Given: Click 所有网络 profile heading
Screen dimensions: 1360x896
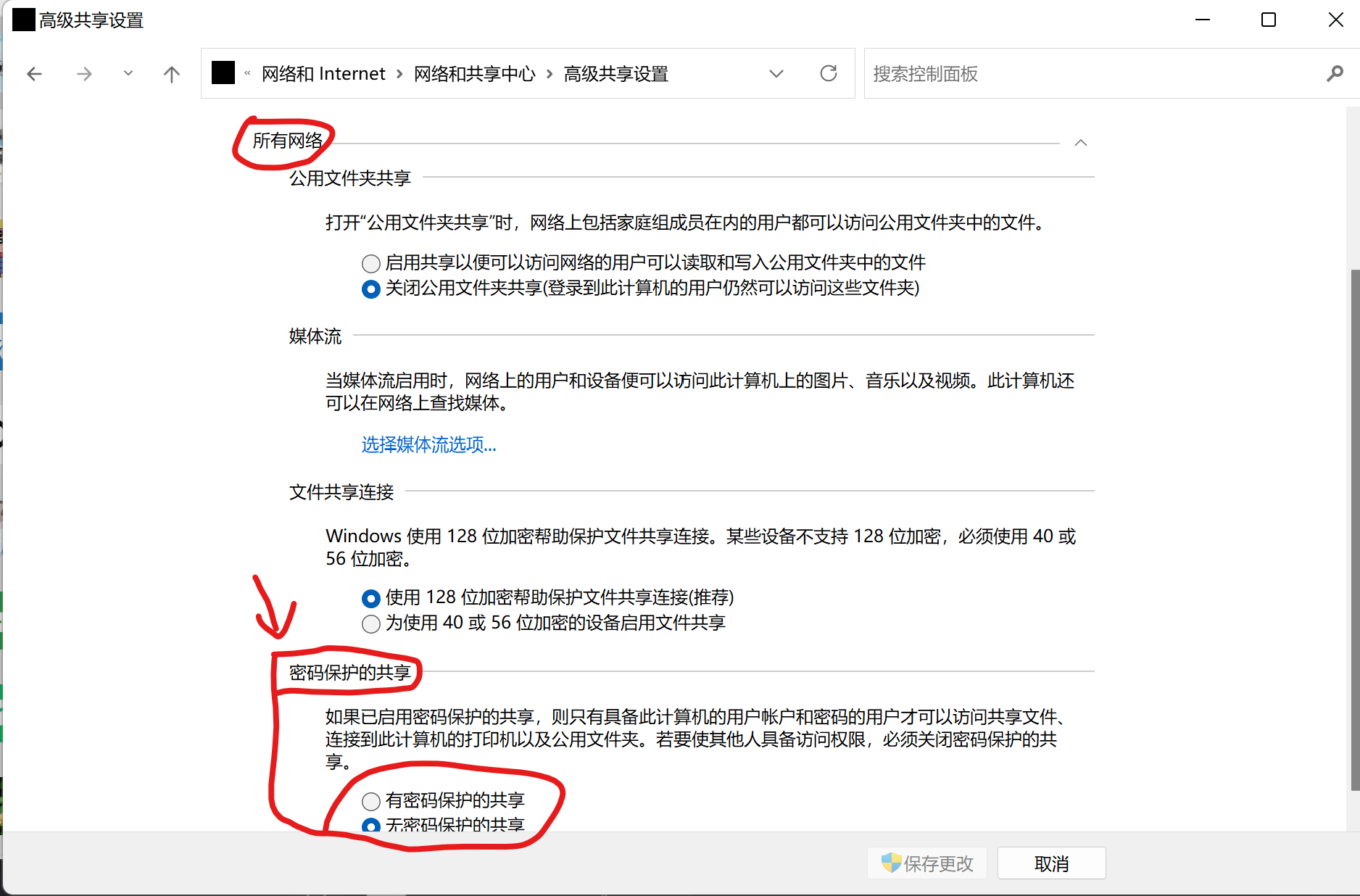Looking at the screenshot, I should click(x=287, y=141).
